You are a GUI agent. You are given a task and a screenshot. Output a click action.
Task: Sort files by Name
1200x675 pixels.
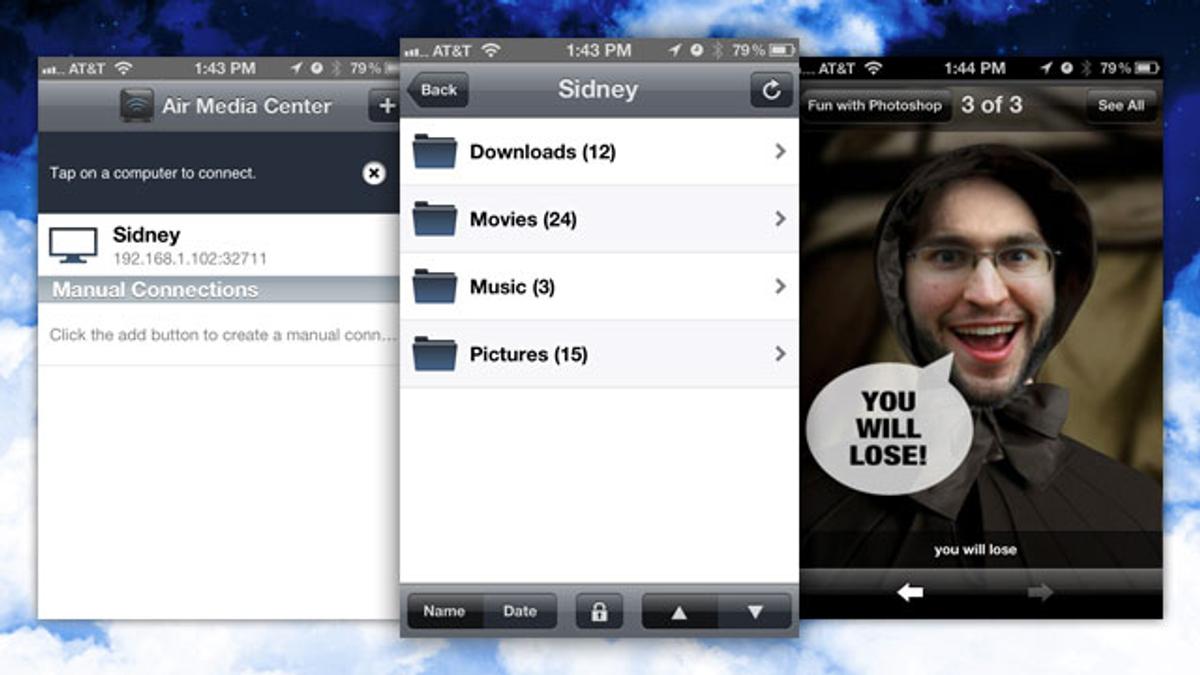point(445,611)
